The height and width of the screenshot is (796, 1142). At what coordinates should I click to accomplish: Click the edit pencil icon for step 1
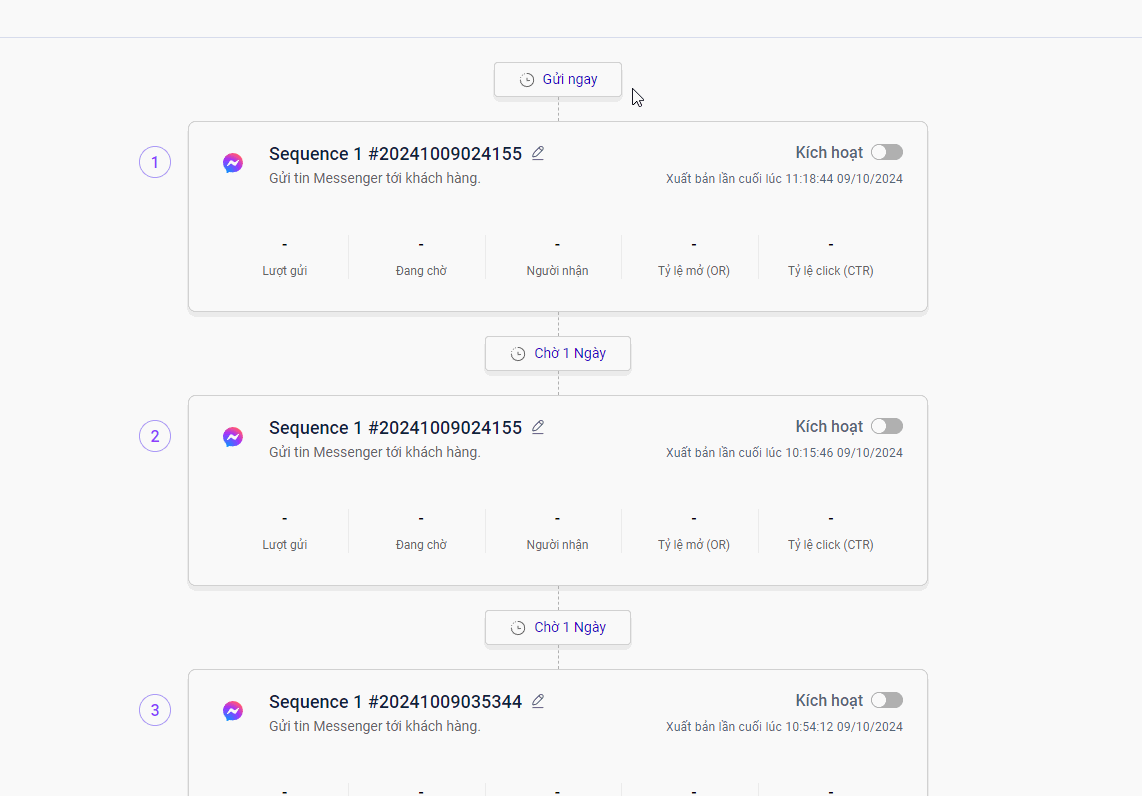538,153
